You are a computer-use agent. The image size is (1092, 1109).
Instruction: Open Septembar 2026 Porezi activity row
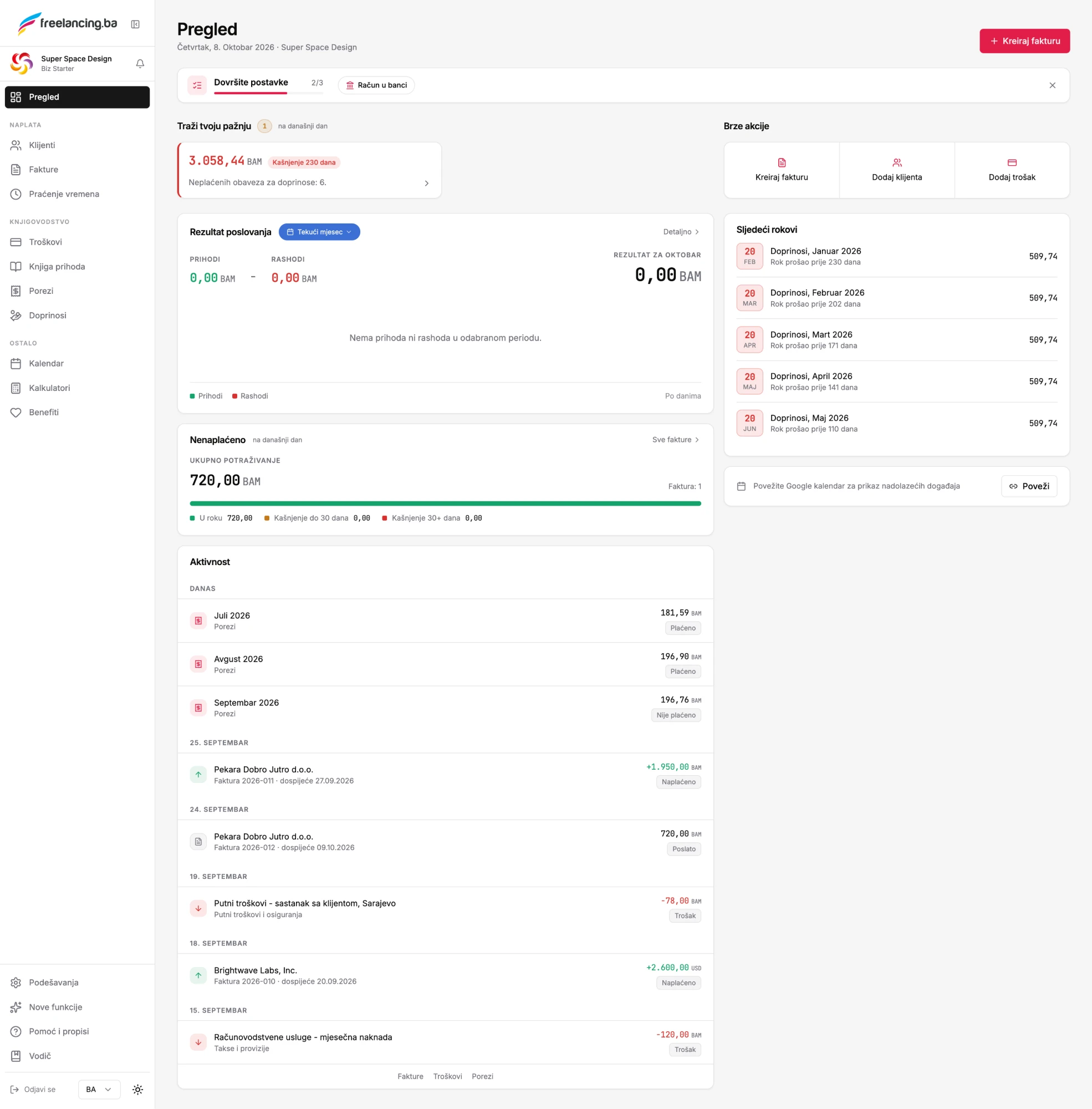pos(445,708)
